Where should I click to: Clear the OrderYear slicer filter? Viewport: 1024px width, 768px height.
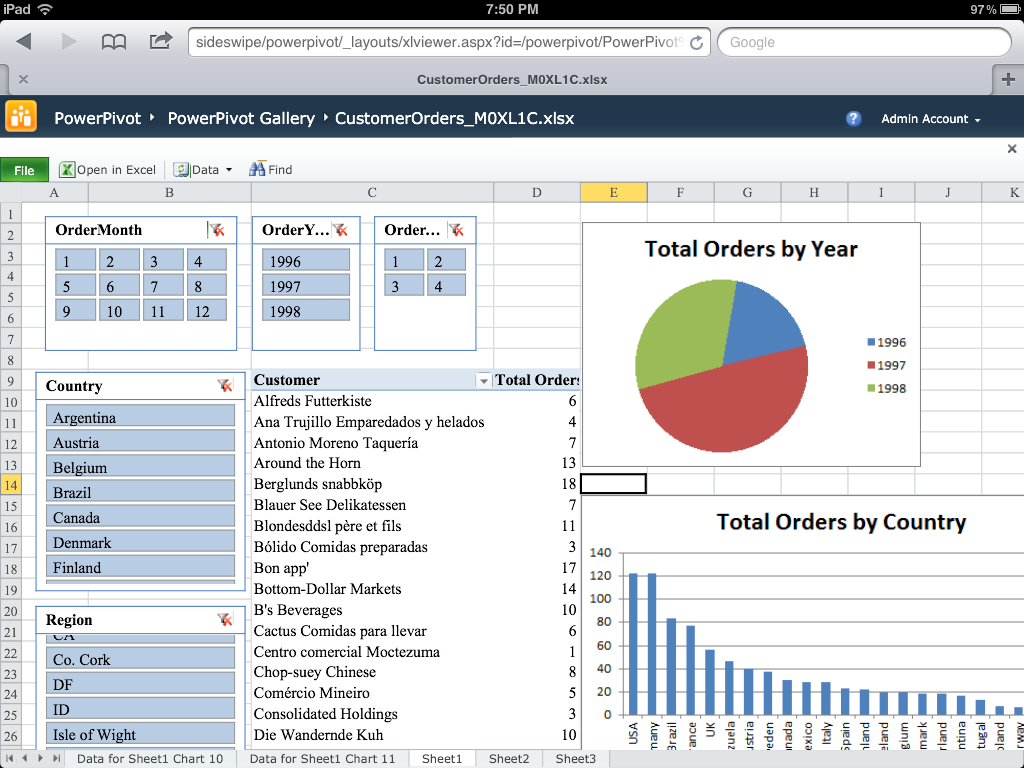pos(340,230)
